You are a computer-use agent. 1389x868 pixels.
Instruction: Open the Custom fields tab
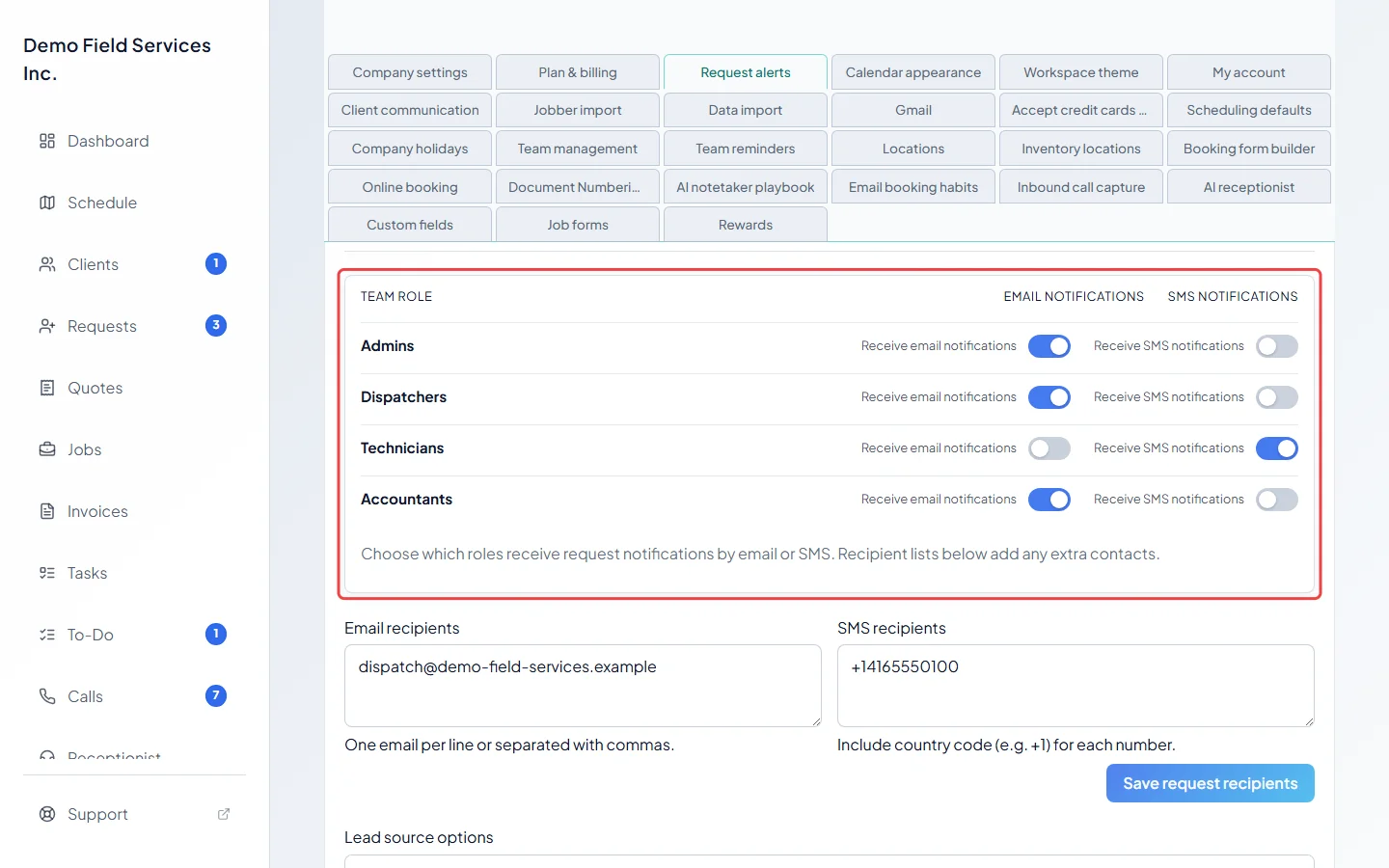[x=410, y=225]
